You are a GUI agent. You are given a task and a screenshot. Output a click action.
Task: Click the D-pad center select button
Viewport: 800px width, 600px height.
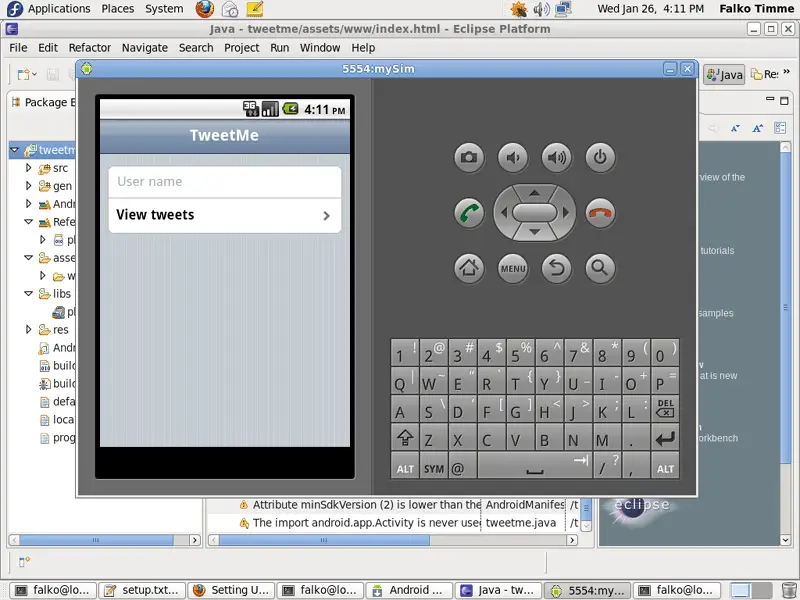point(534,212)
